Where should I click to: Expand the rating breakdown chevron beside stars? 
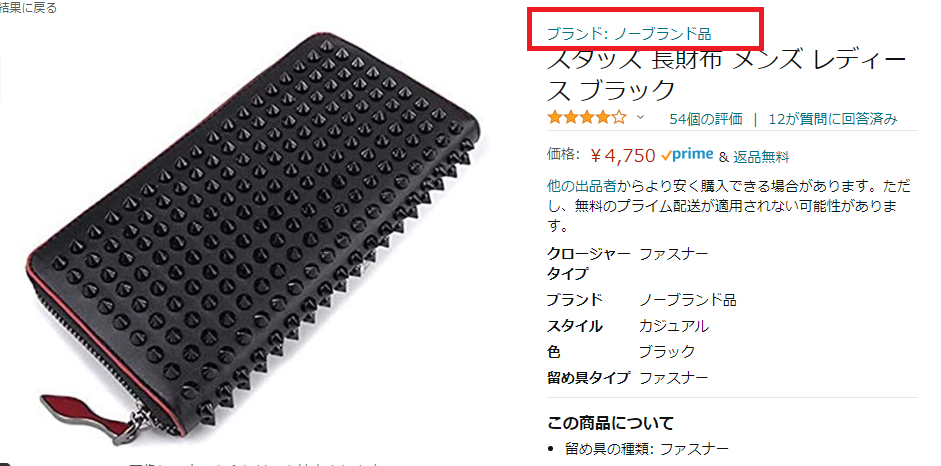(640, 118)
